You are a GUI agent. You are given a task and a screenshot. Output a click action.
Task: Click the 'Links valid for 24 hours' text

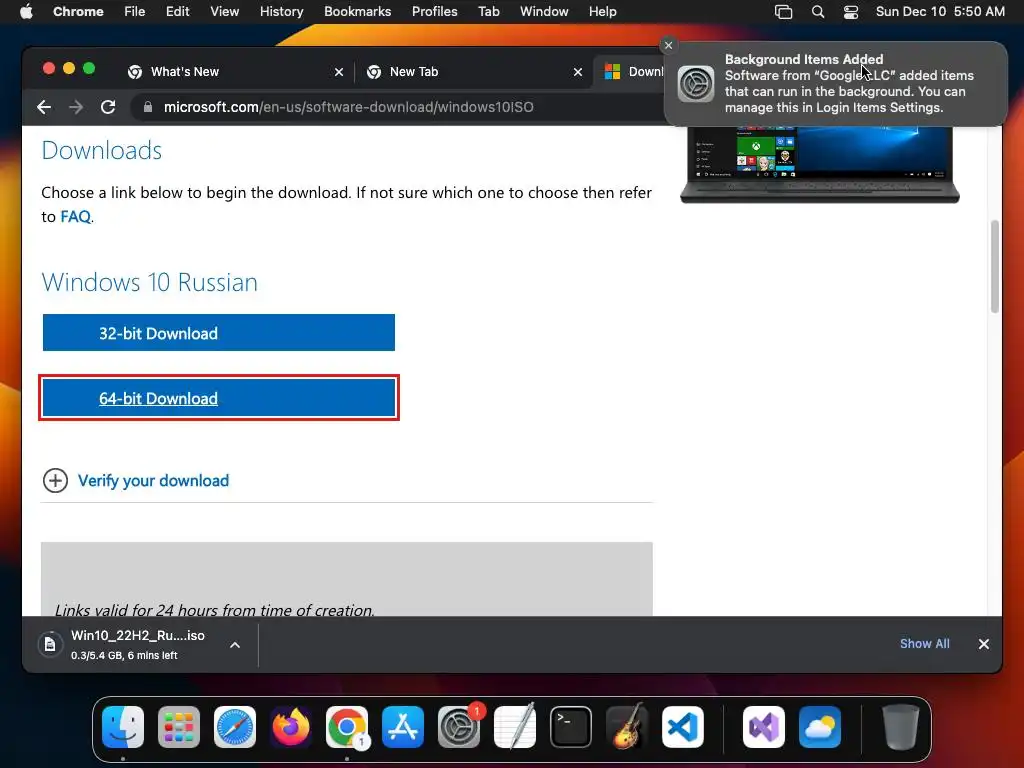(x=214, y=610)
